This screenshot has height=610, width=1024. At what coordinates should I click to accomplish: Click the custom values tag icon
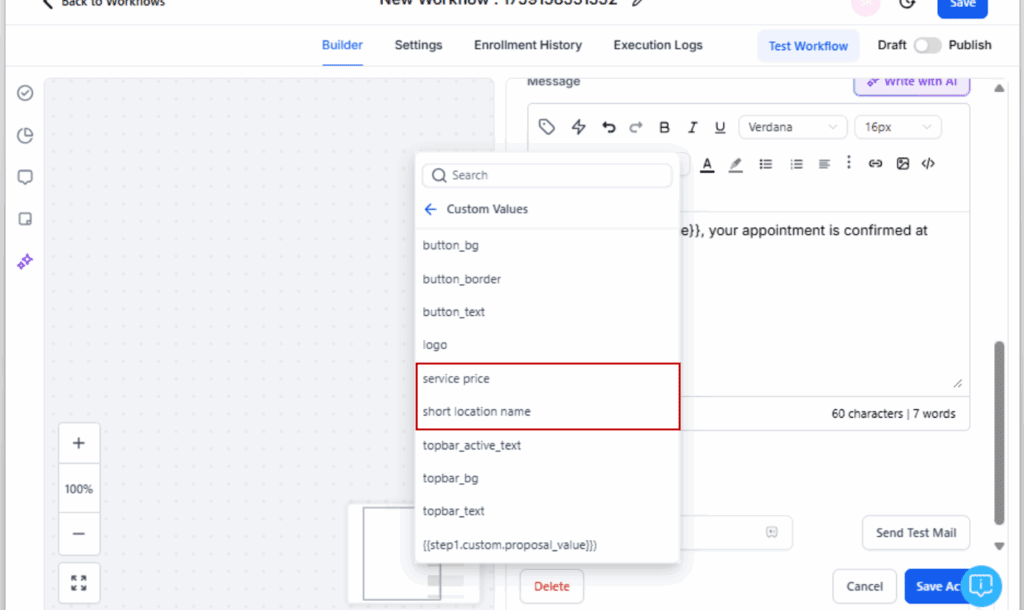pyautogui.click(x=546, y=127)
